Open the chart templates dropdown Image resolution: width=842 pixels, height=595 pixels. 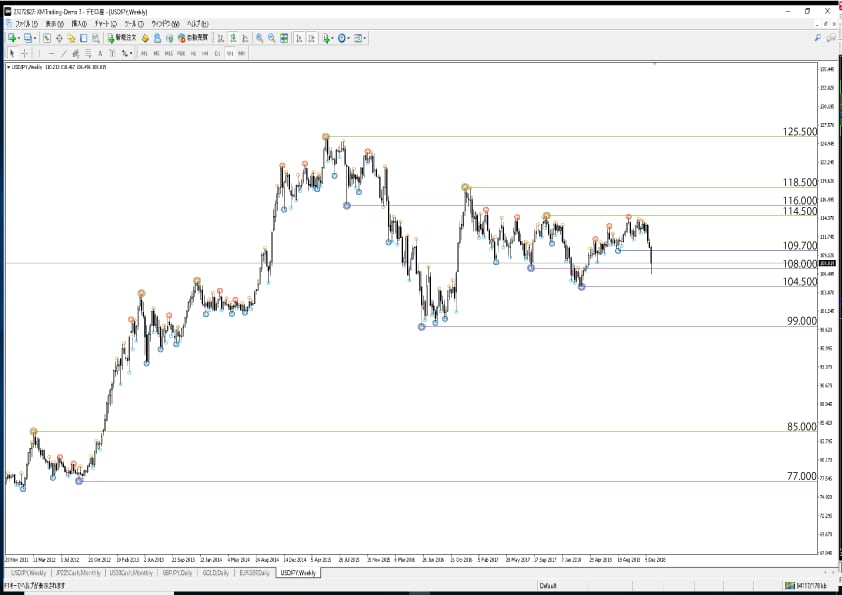[360, 38]
